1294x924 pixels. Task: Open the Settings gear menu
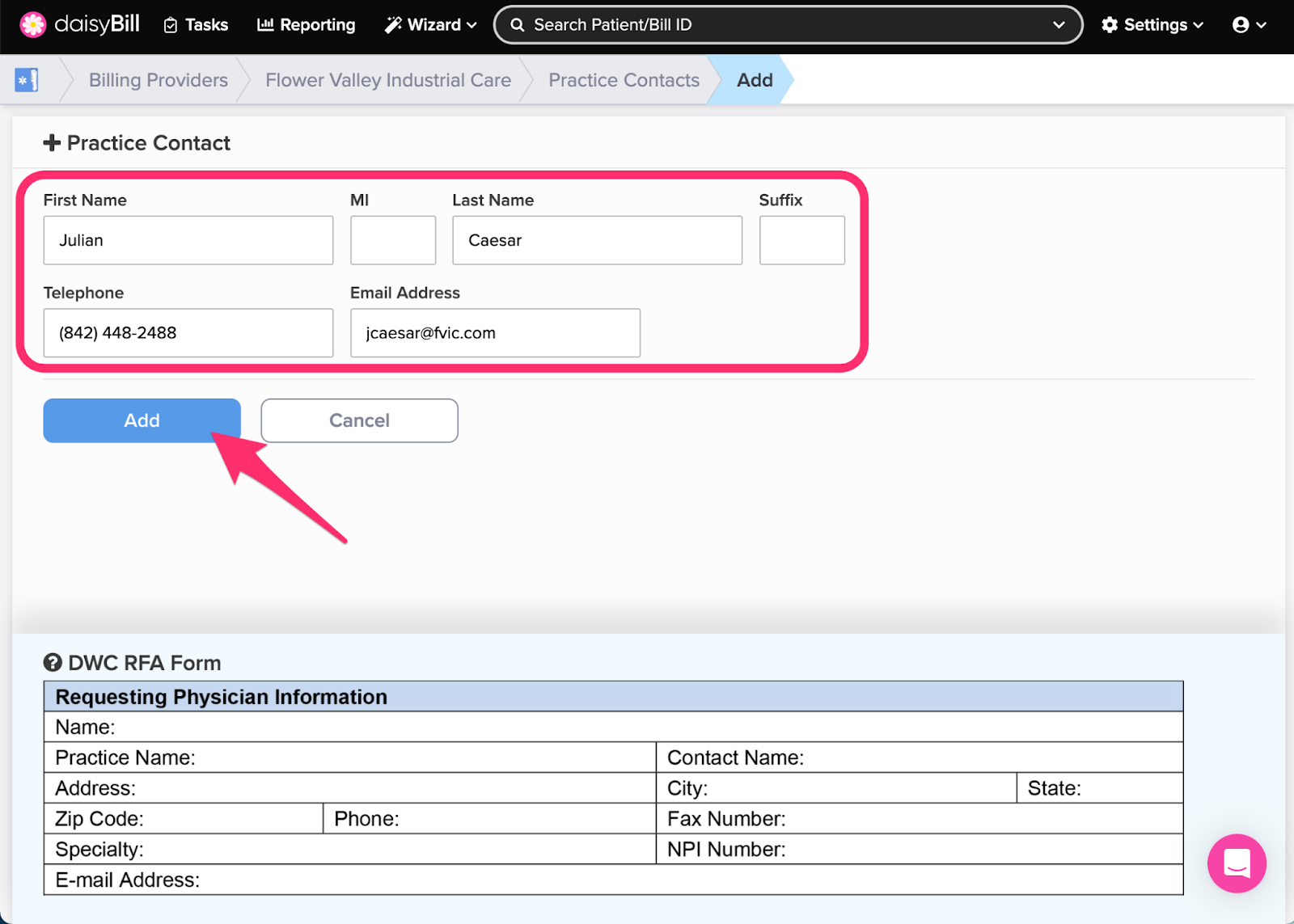[1152, 25]
